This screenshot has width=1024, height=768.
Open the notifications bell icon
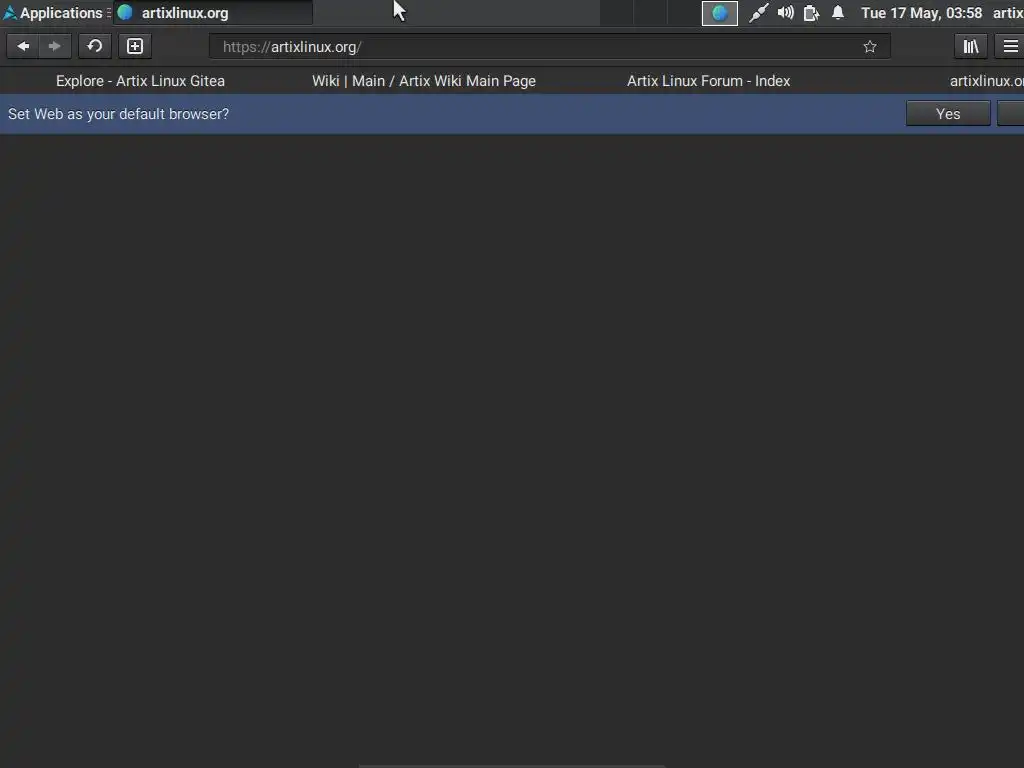point(838,12)
